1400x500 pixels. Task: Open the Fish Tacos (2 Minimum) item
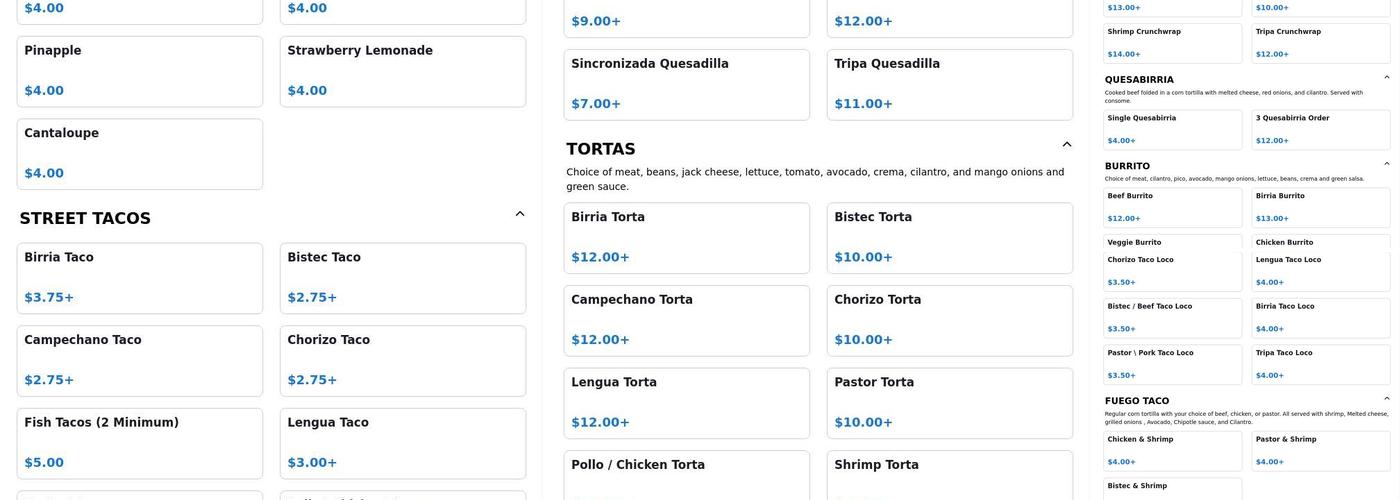139,443
